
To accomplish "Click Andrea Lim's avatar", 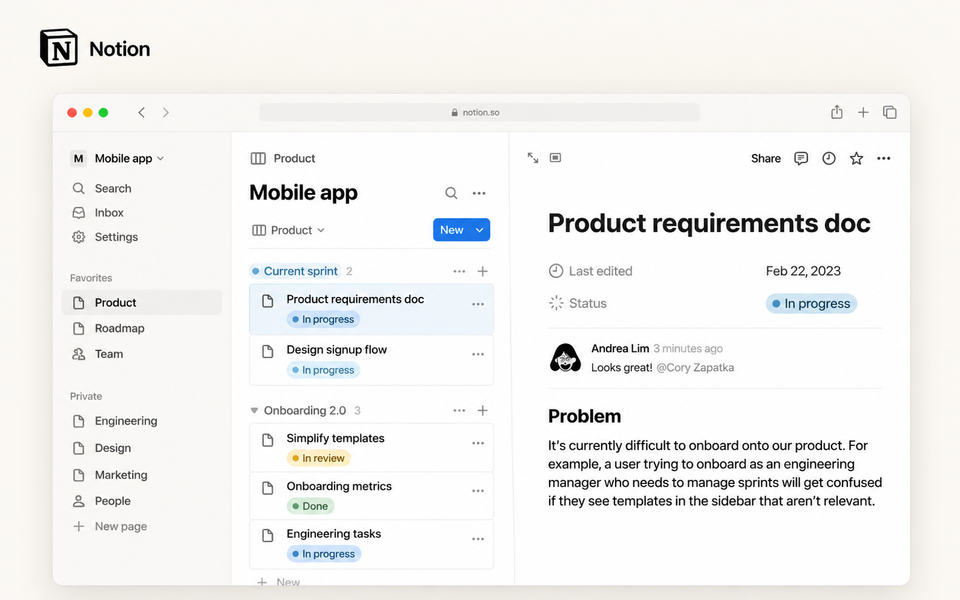I will [565, 358].
